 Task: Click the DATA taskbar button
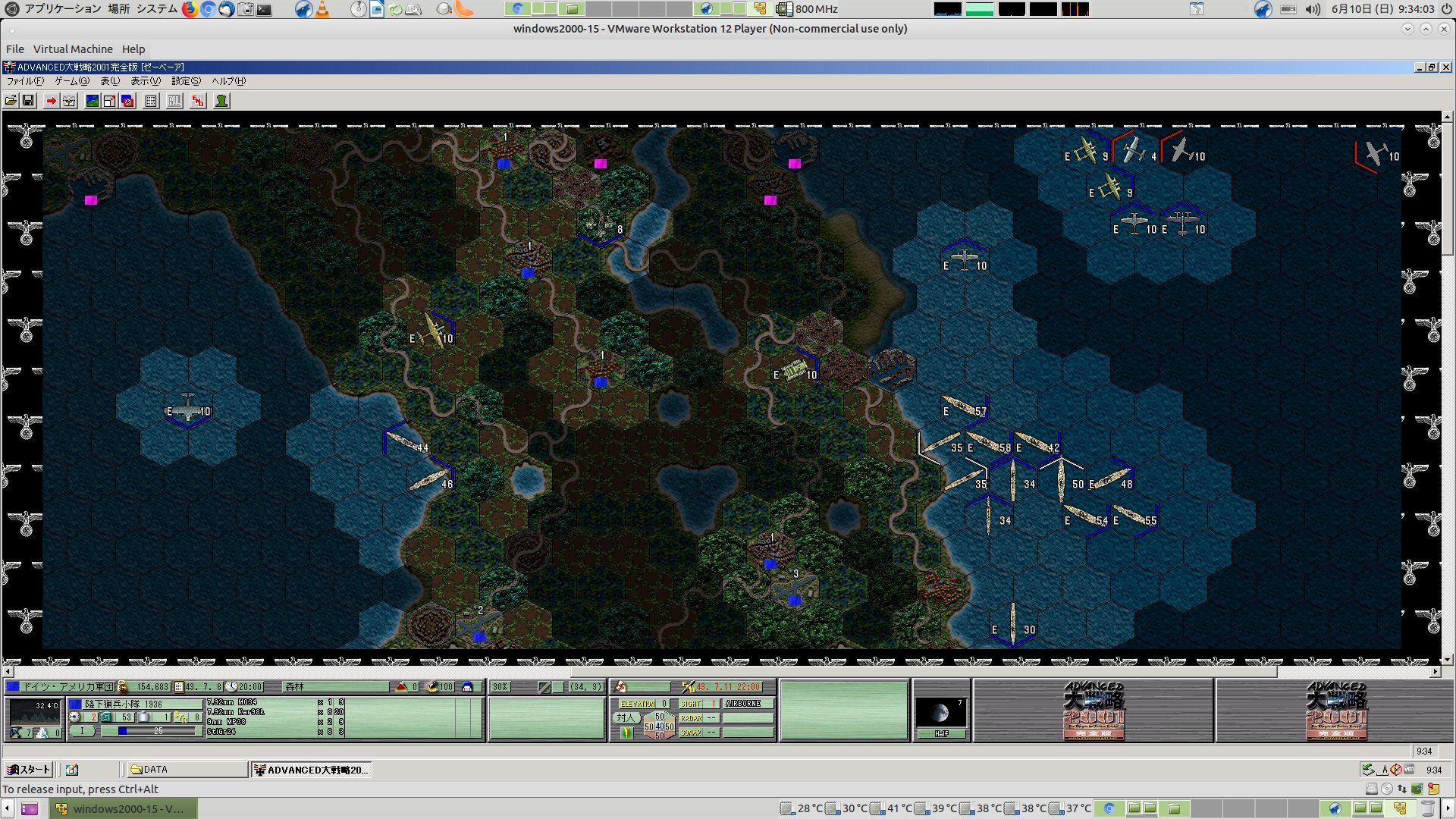187,770
